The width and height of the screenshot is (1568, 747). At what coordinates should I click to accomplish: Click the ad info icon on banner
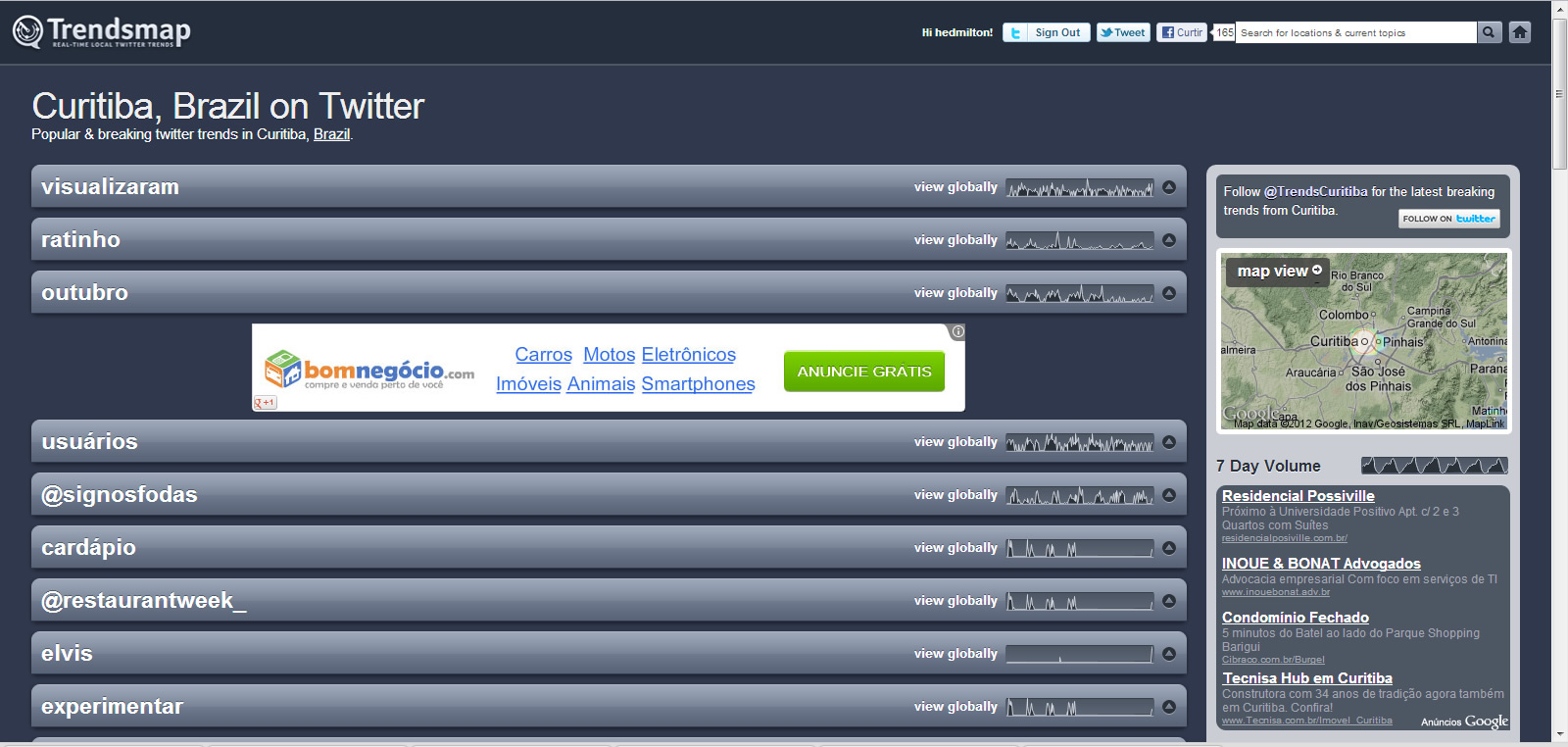pyautogui.click(x=957, y=331)
